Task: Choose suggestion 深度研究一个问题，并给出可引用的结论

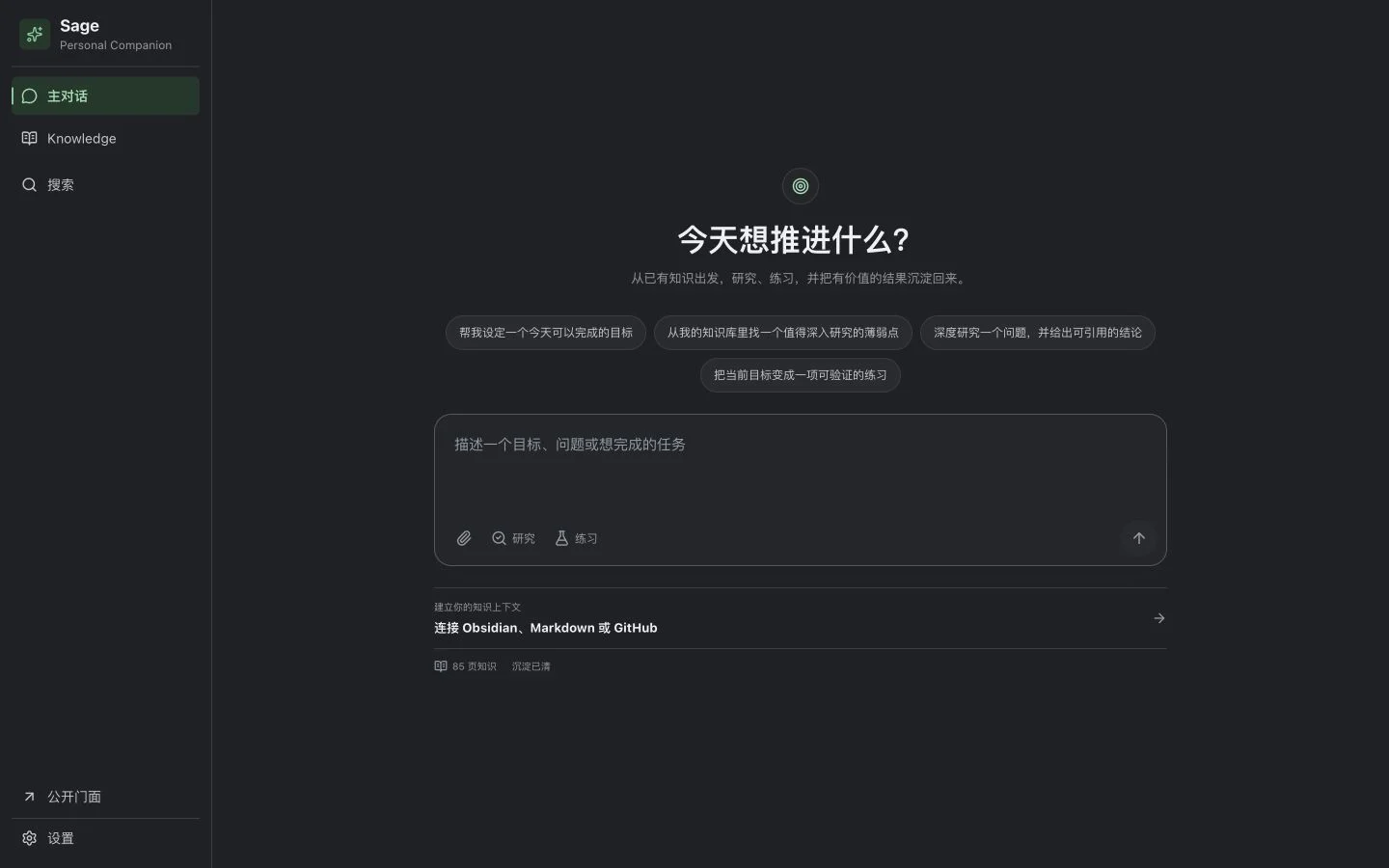Action: pos(1038,333)
